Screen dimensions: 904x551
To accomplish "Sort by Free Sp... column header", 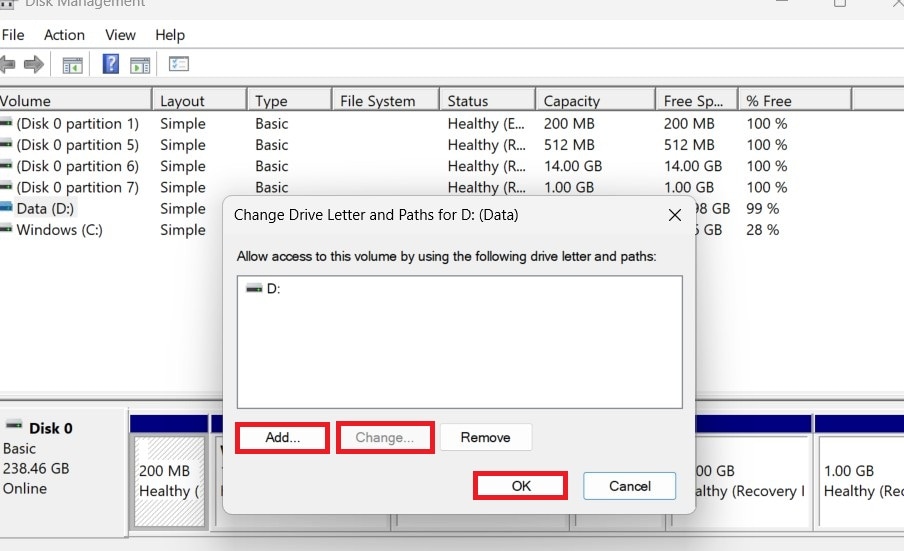I will coord(696,101).
